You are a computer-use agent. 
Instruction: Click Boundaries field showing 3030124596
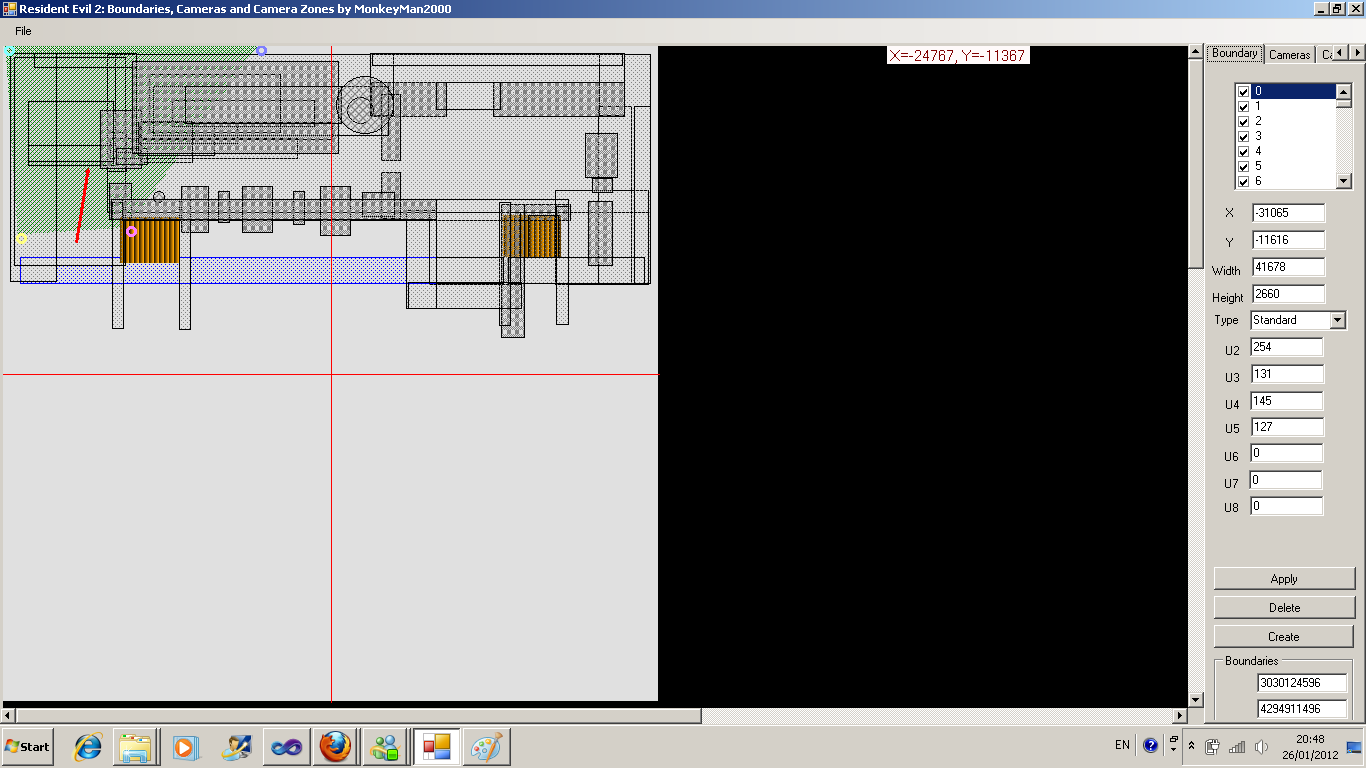click(x=1302, y=683)
